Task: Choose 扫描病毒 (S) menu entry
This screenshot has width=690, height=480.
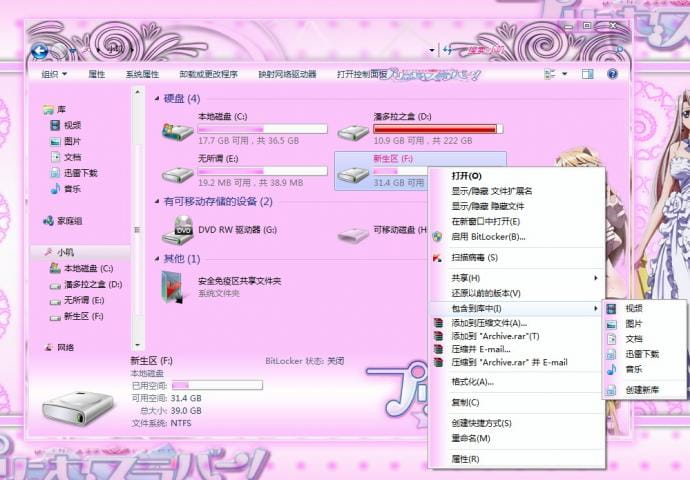Action: (517, 257)
